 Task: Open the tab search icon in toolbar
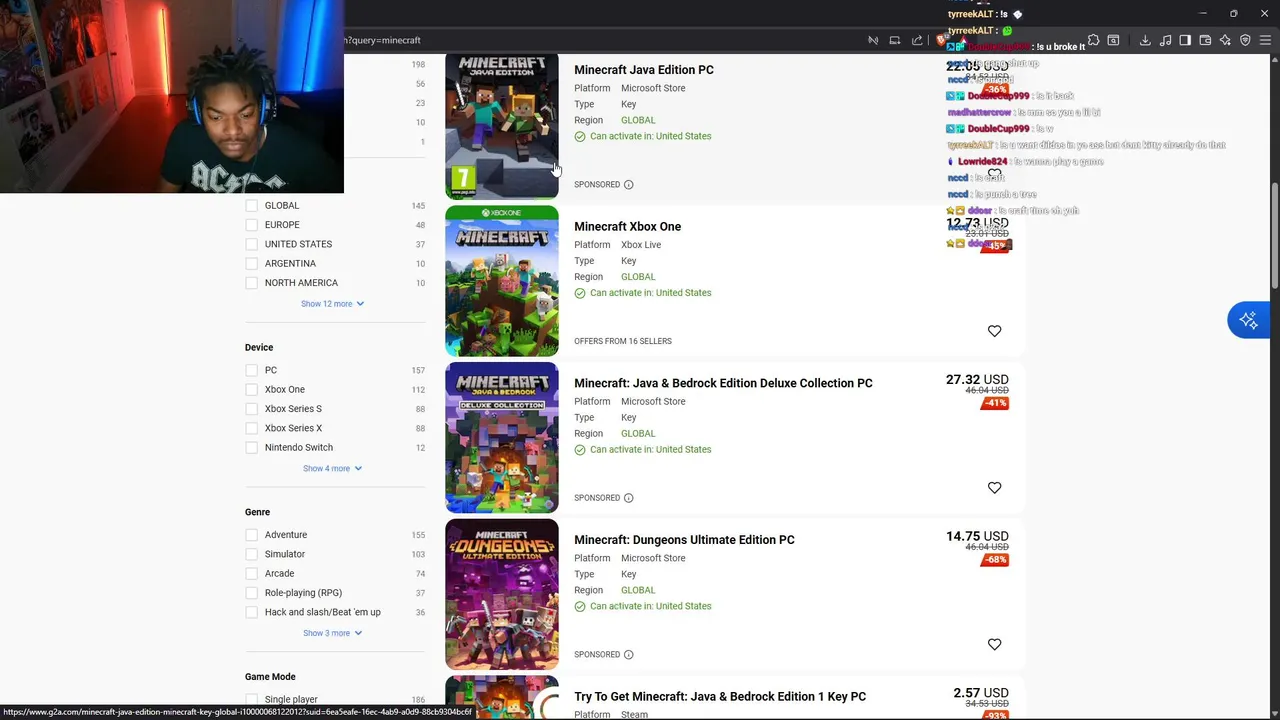(1113, 40)
